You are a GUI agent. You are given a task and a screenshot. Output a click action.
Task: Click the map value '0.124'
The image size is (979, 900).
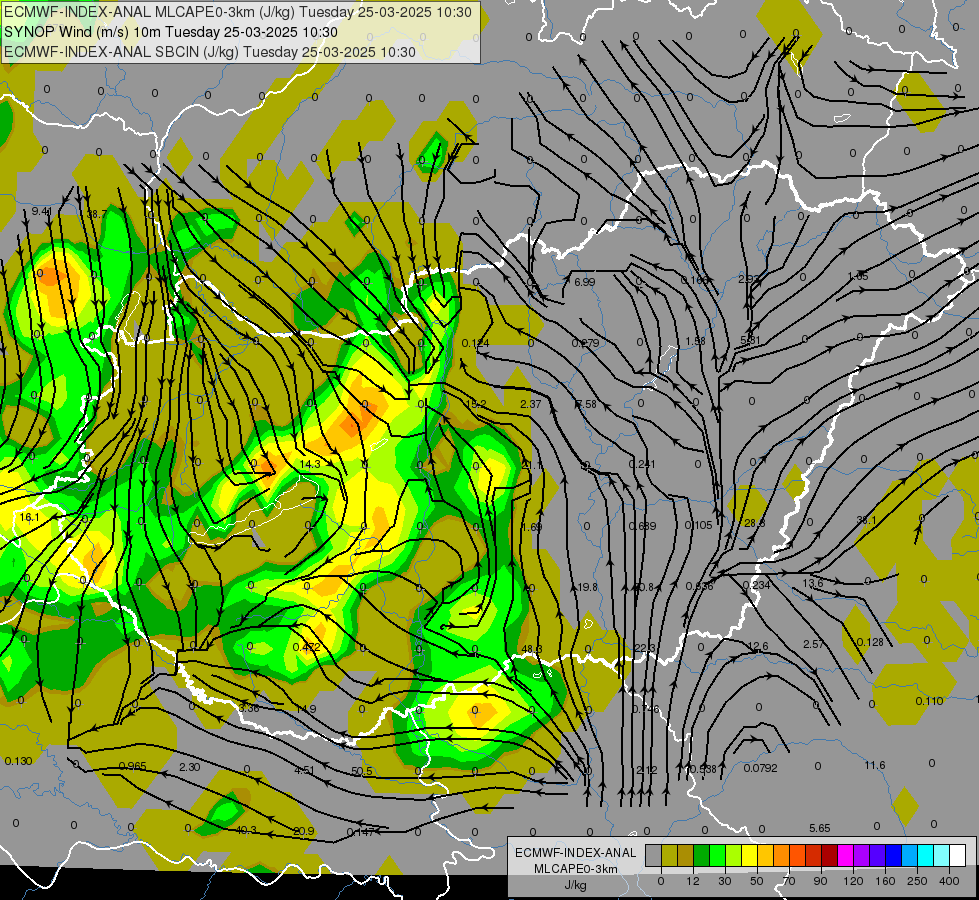(476, 343)
